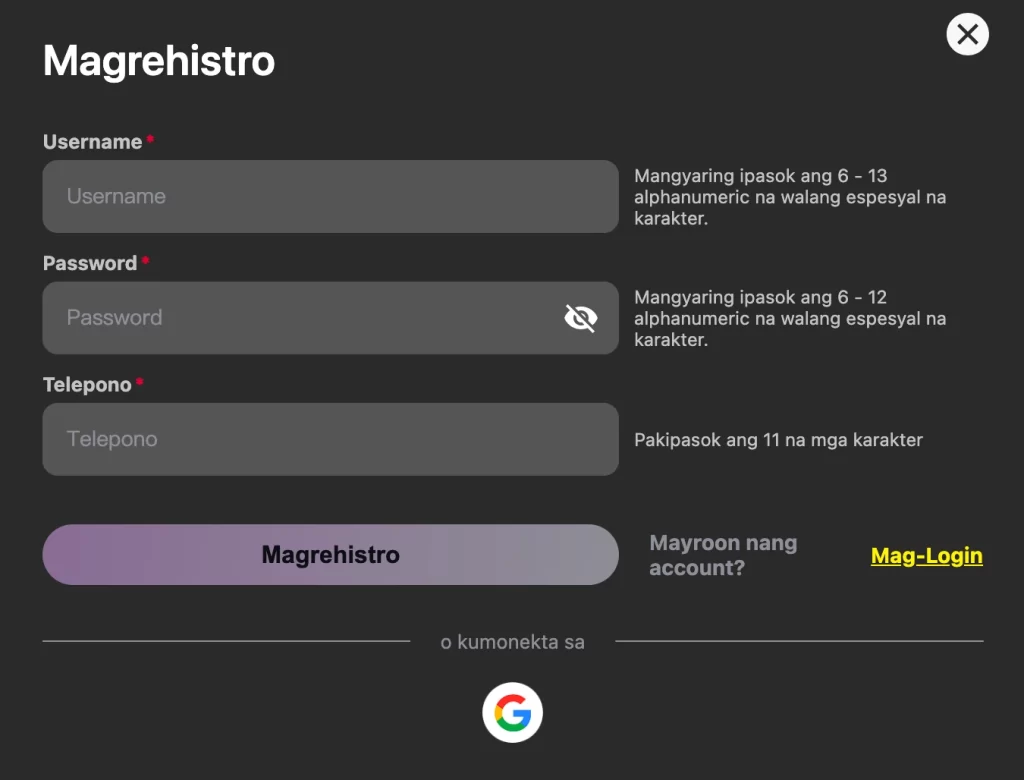Reveal password characters with the eye toggle
1024x780 pixels.
pyautogui.click(x=581, y=317)
